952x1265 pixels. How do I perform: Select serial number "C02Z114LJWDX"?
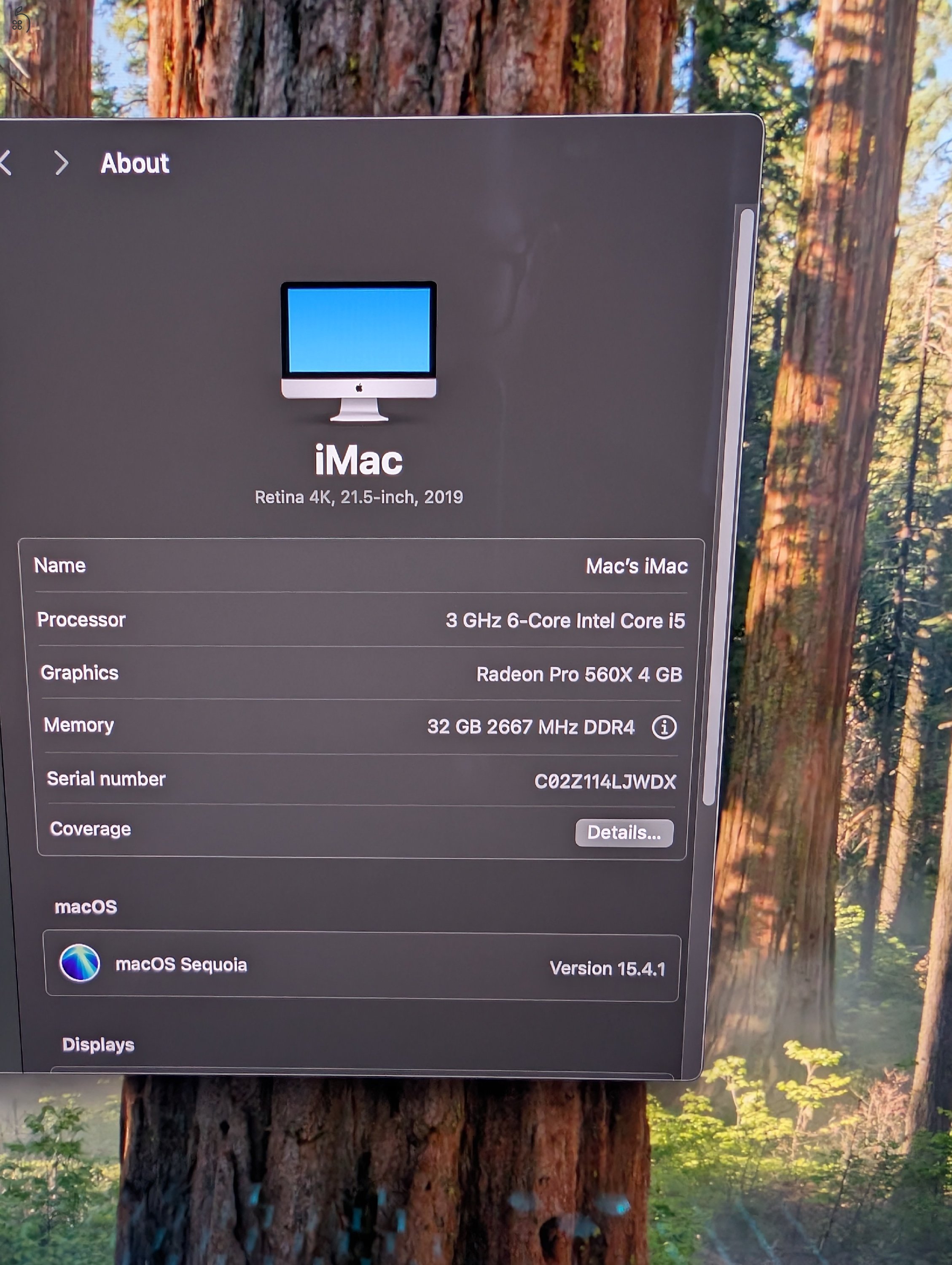(605, 781)
